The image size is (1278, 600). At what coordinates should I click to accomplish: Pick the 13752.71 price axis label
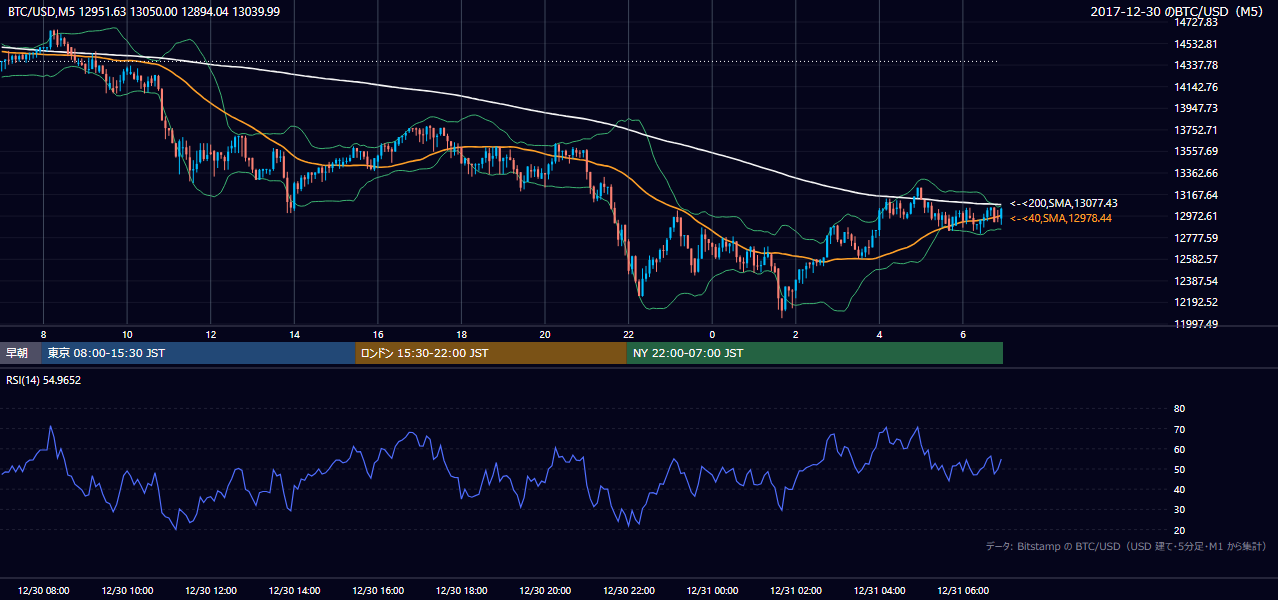pyautogui.click(x=1195, y=130)
